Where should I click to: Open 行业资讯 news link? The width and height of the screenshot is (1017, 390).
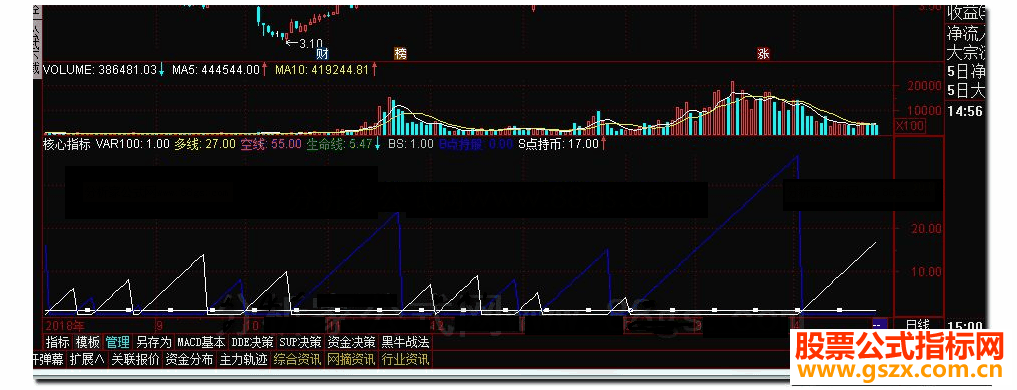(405, 360)
